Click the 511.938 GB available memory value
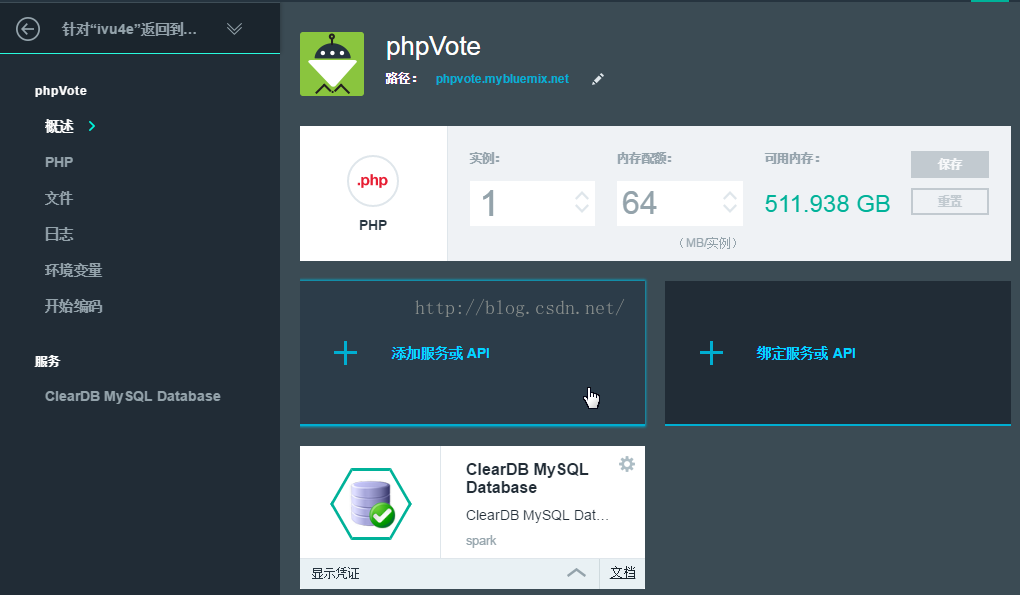Image resolution: width=1020 pixels, height=595 pixels. pyautogui.click(x=827, y=204)
